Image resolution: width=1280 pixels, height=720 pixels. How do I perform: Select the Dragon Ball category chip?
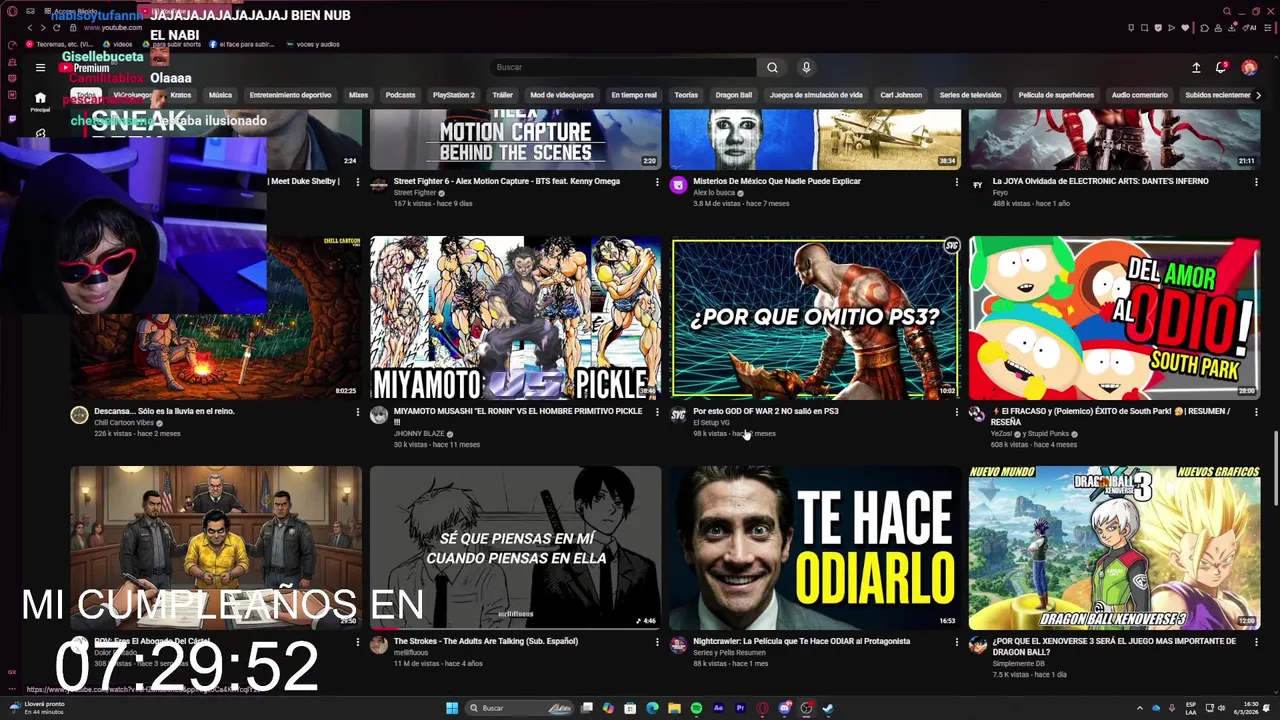(x=733, y=95)
